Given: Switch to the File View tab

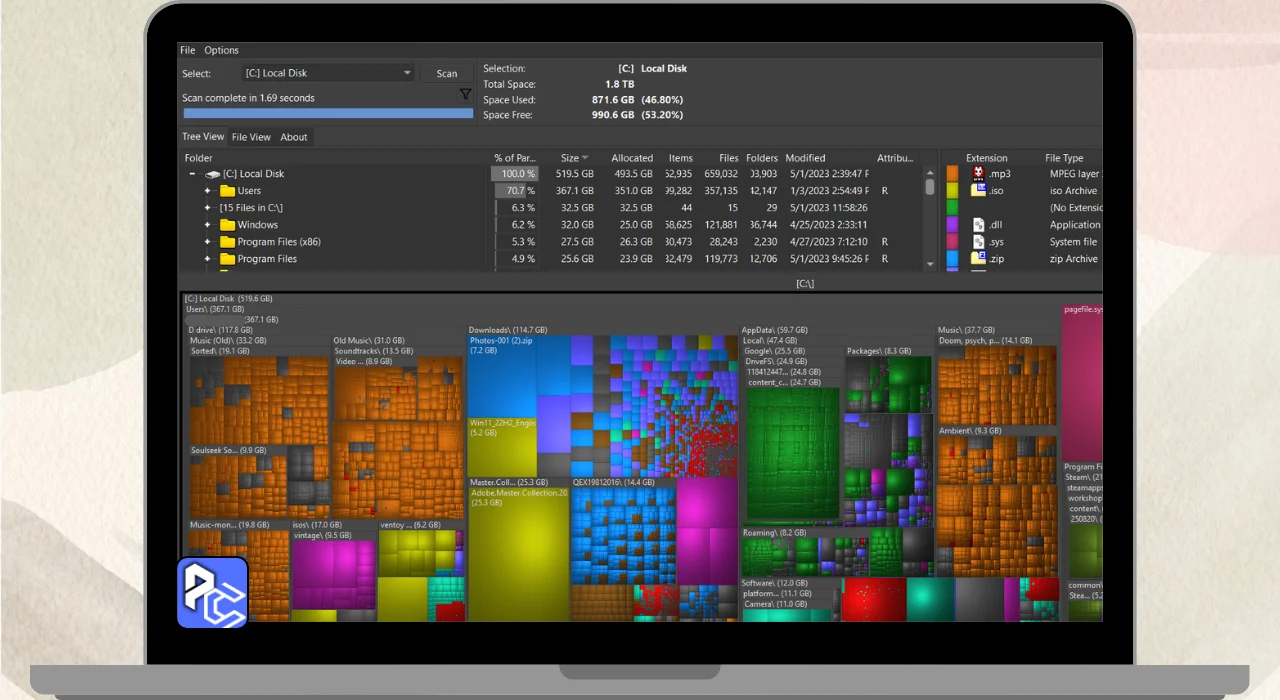Looking at the screenshot, I should coord(251,137).
